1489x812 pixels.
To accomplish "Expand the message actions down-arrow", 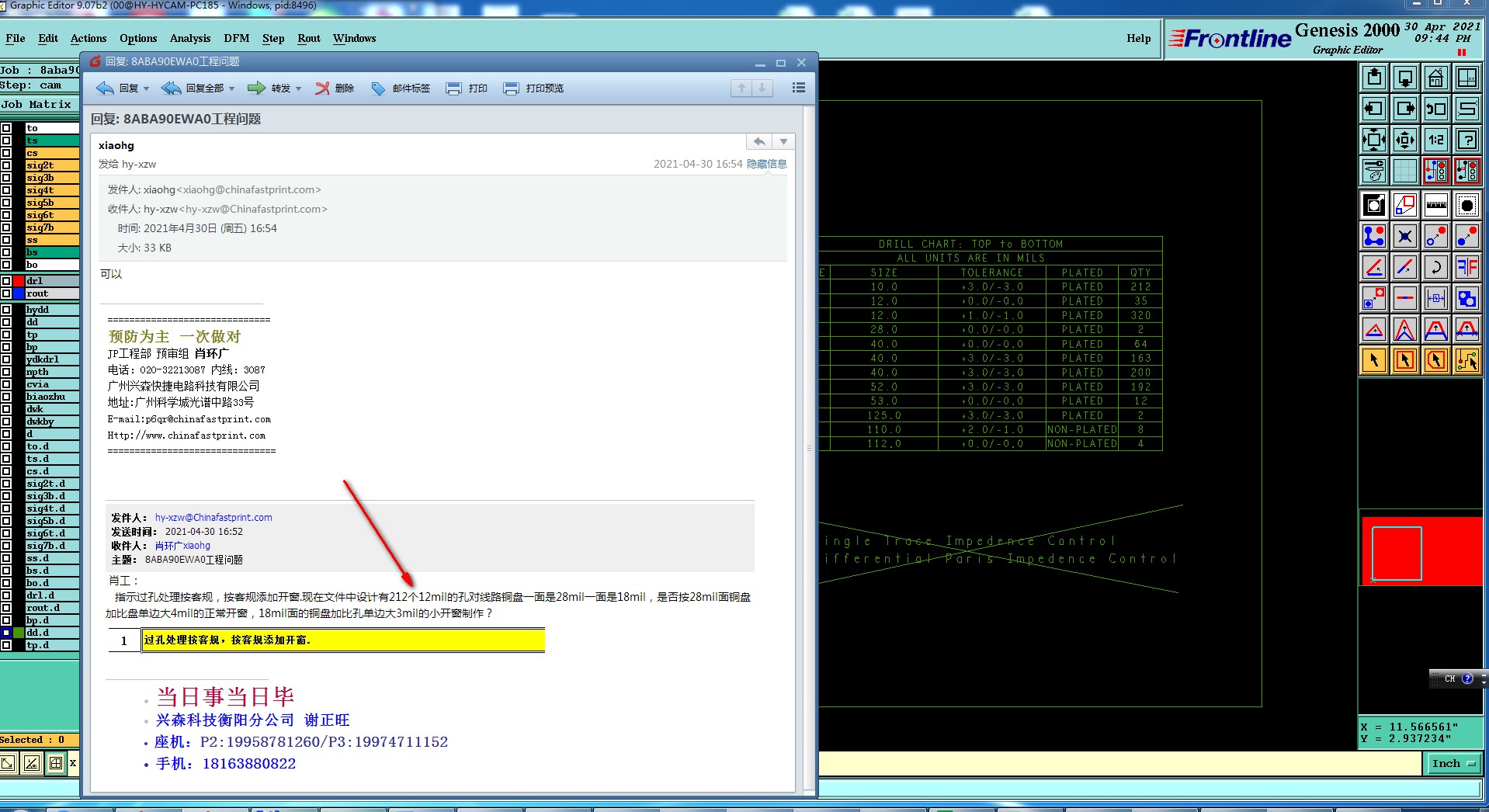I will click(x=783, y=141).
